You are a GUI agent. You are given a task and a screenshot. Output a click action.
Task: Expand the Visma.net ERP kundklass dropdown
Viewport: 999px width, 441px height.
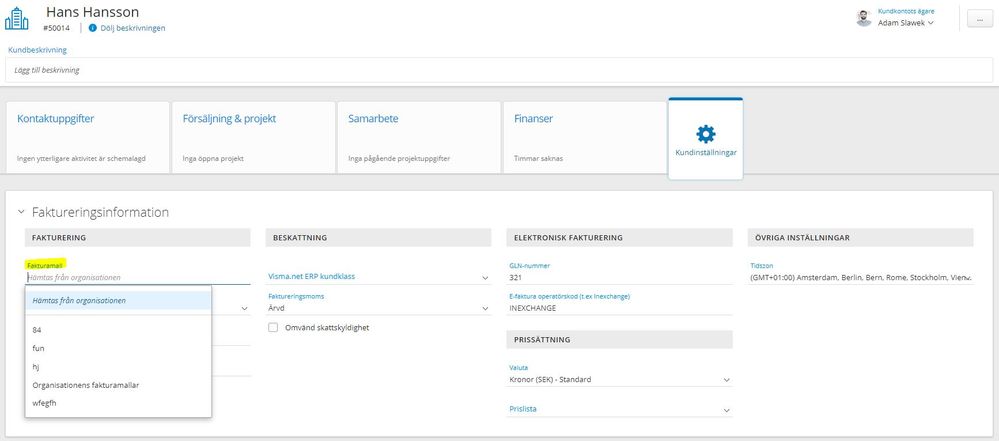coord(378,277)
